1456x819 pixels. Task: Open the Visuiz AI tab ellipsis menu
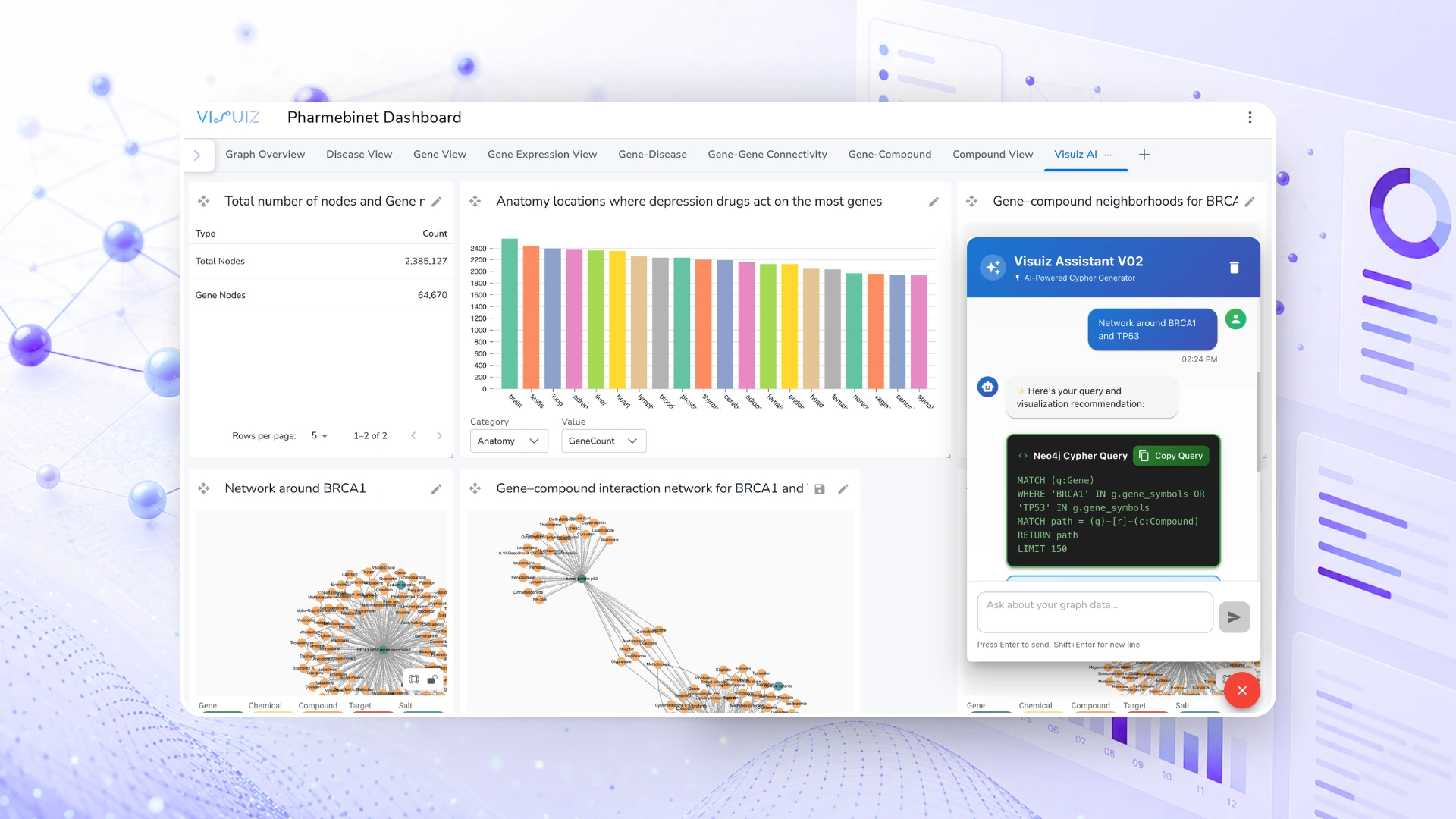tap(1108, 155)
